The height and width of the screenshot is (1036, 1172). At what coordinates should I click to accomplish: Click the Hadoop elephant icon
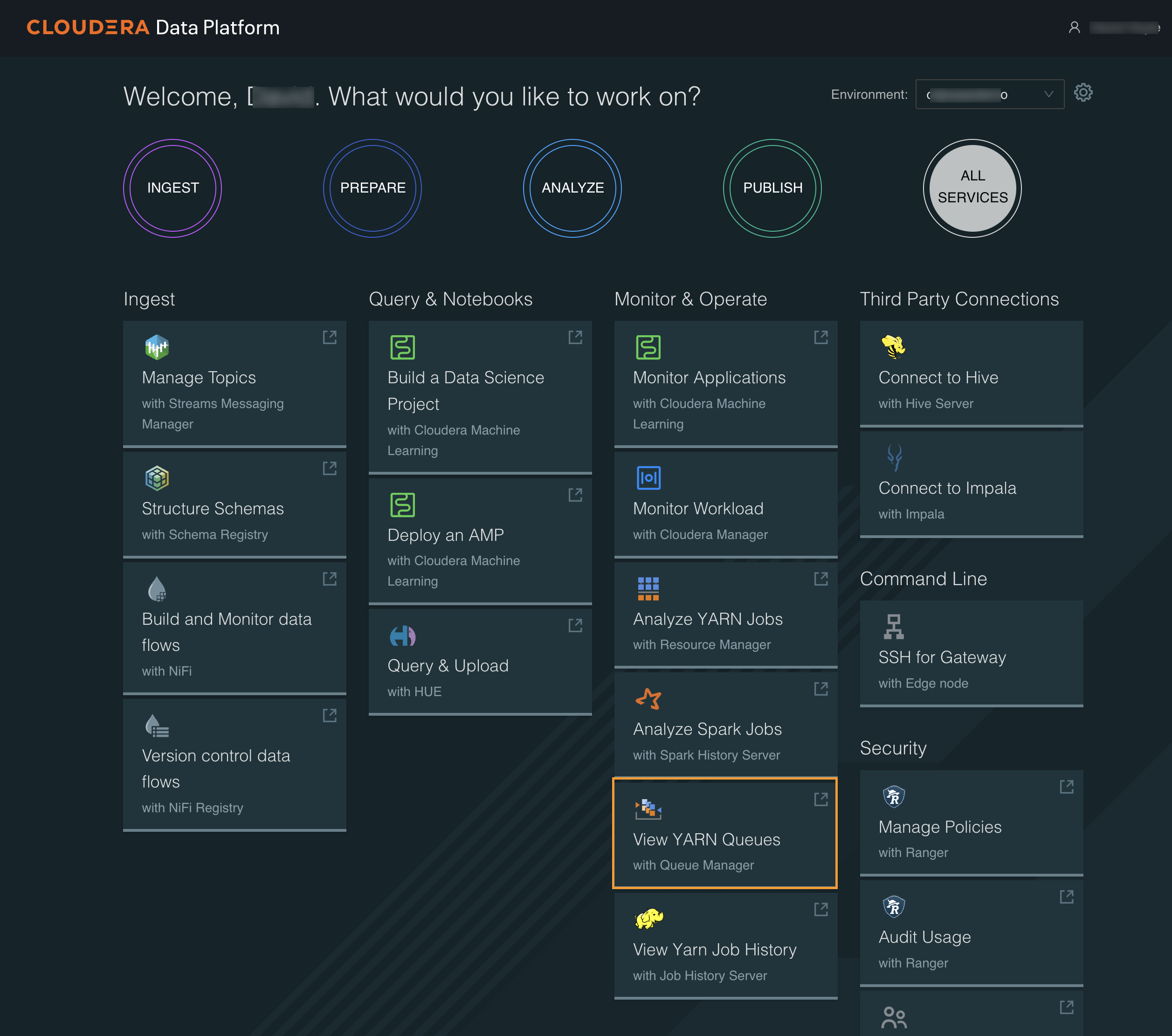coord(648,919)
